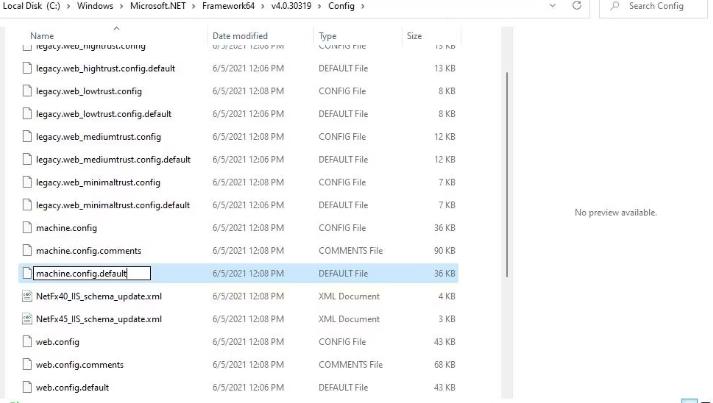Expand chevron after v4.0.30319 breadcrumb

click(x=320, y=6)
